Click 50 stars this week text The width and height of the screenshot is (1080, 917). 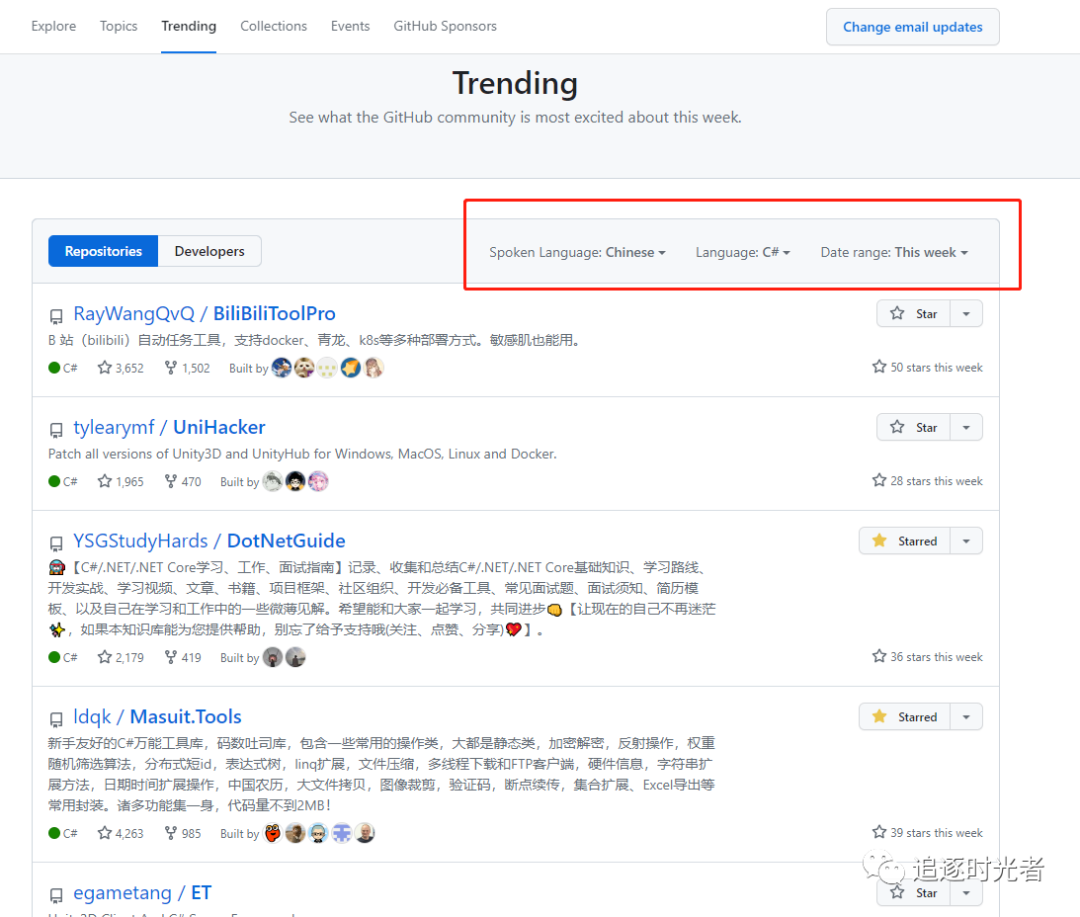click(x=927, y=367)
